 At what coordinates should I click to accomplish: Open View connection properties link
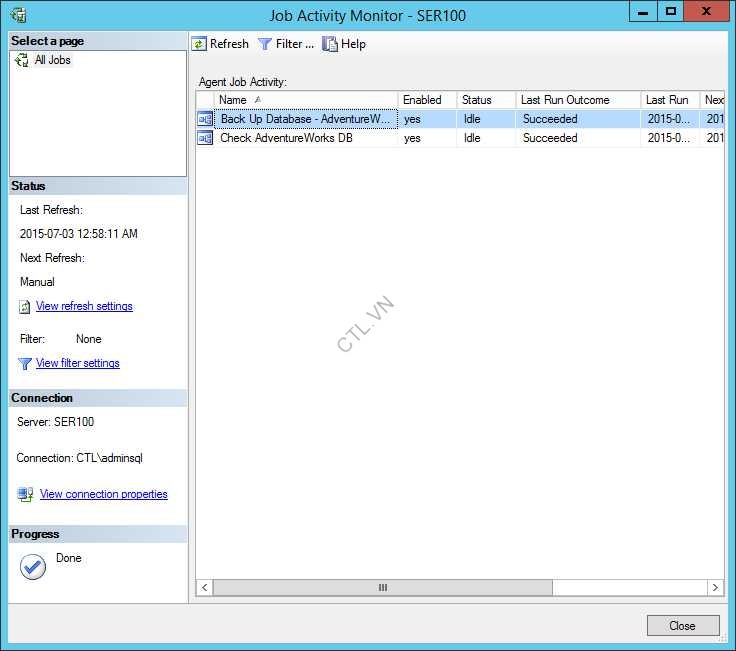[104, 494]
